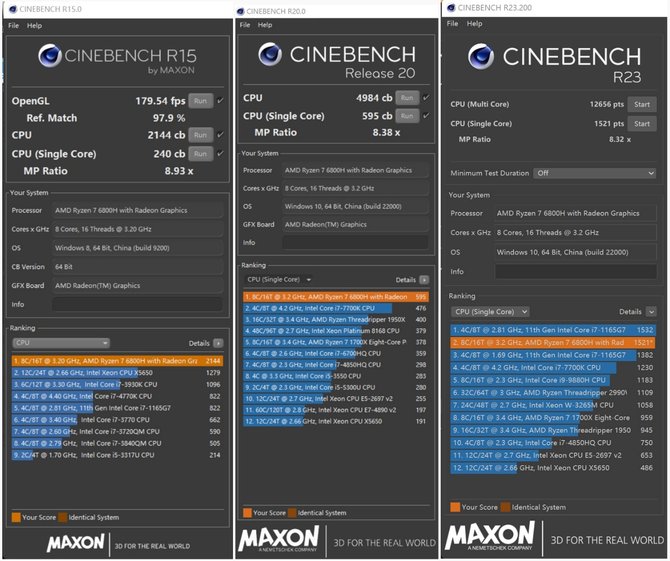
Task: Select Core i5-3317U row in R15 ranking
Action: [x=118, y=455]
